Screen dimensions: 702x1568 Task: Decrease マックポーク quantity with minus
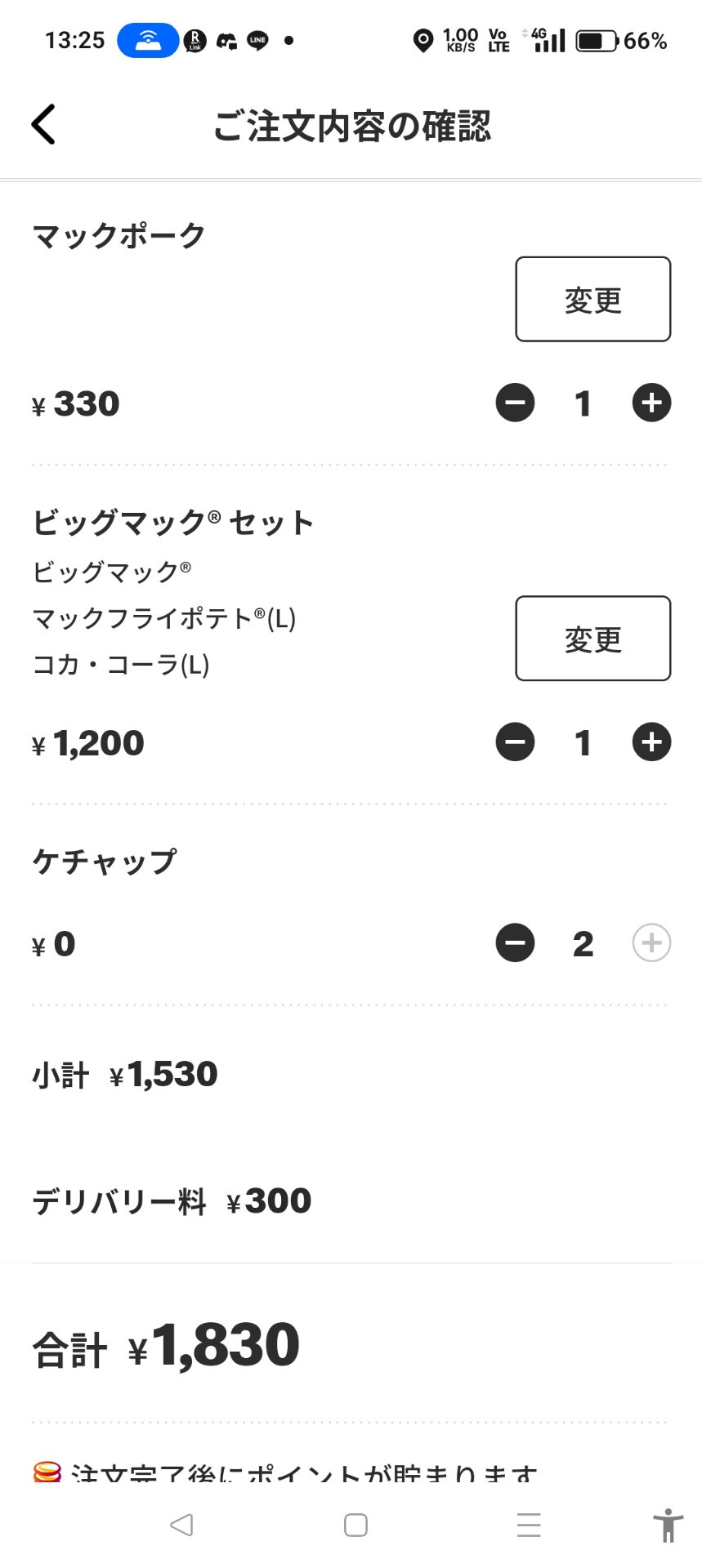click(515, 403)
